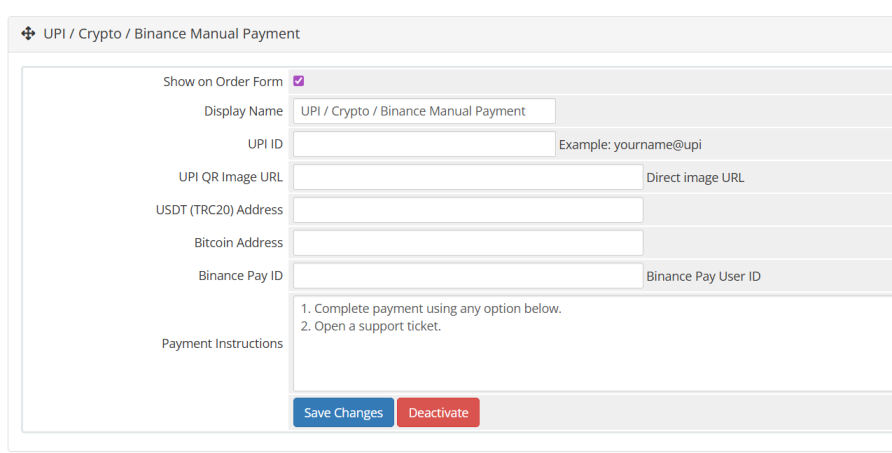Click the "Payment Instructions" field label
892x453 pixels.
tap(222, 344)
